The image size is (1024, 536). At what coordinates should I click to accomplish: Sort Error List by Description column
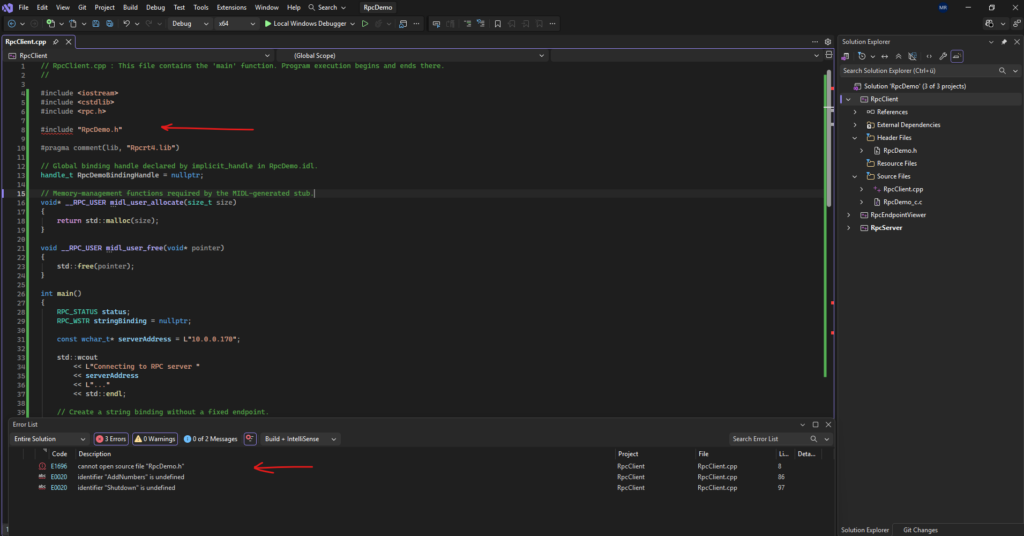point(95,454)
